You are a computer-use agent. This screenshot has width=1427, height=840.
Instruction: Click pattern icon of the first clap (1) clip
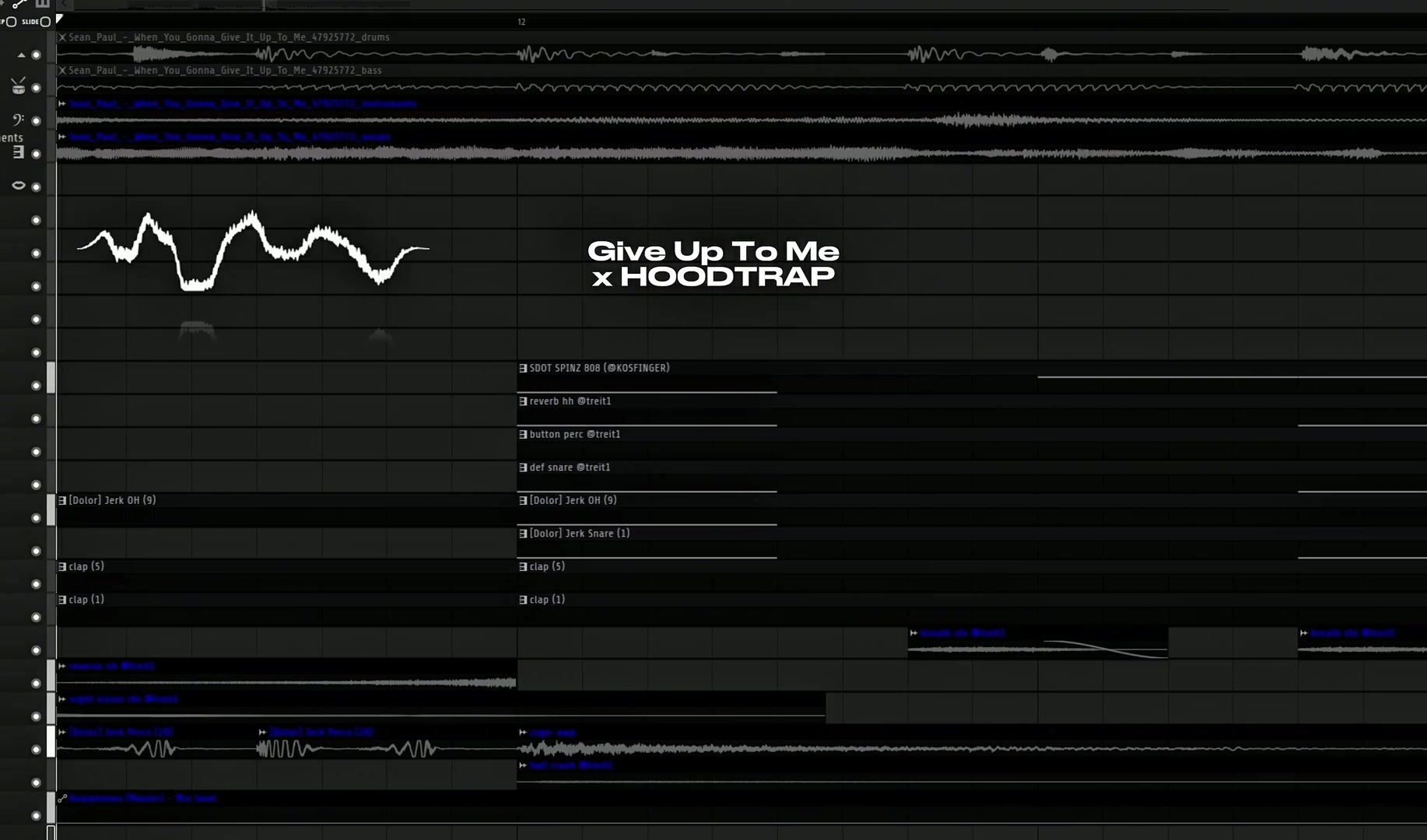coord(62,600)
